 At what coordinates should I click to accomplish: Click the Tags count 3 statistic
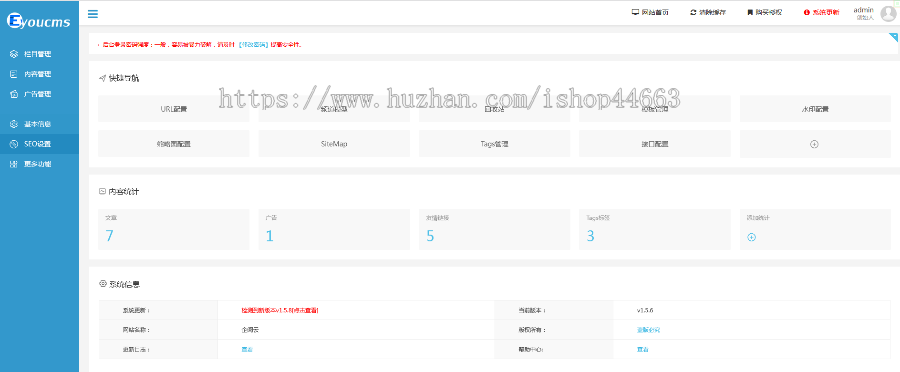point(591,236)
